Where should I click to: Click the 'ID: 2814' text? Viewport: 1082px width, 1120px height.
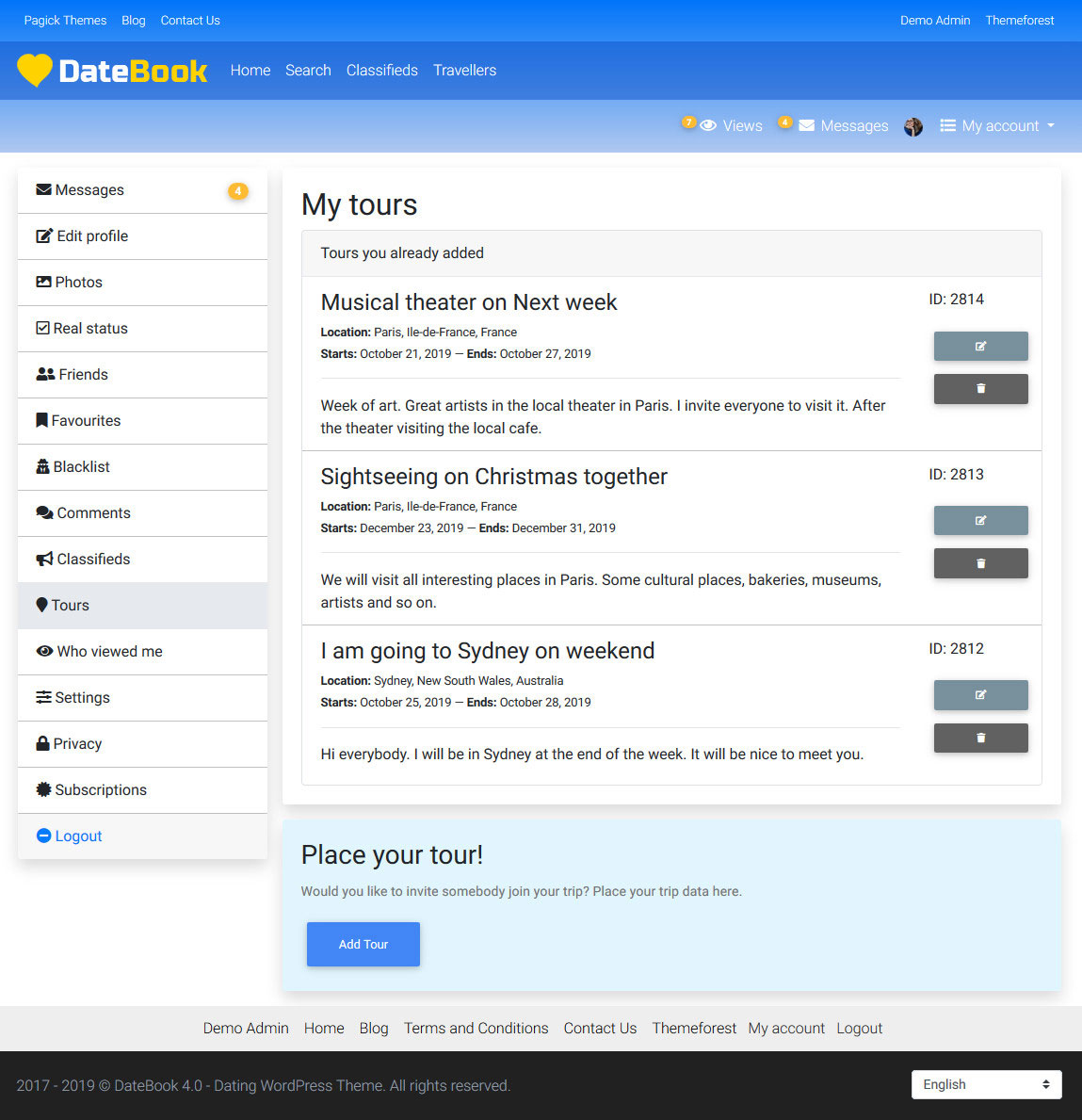click(x=957, y=300)
